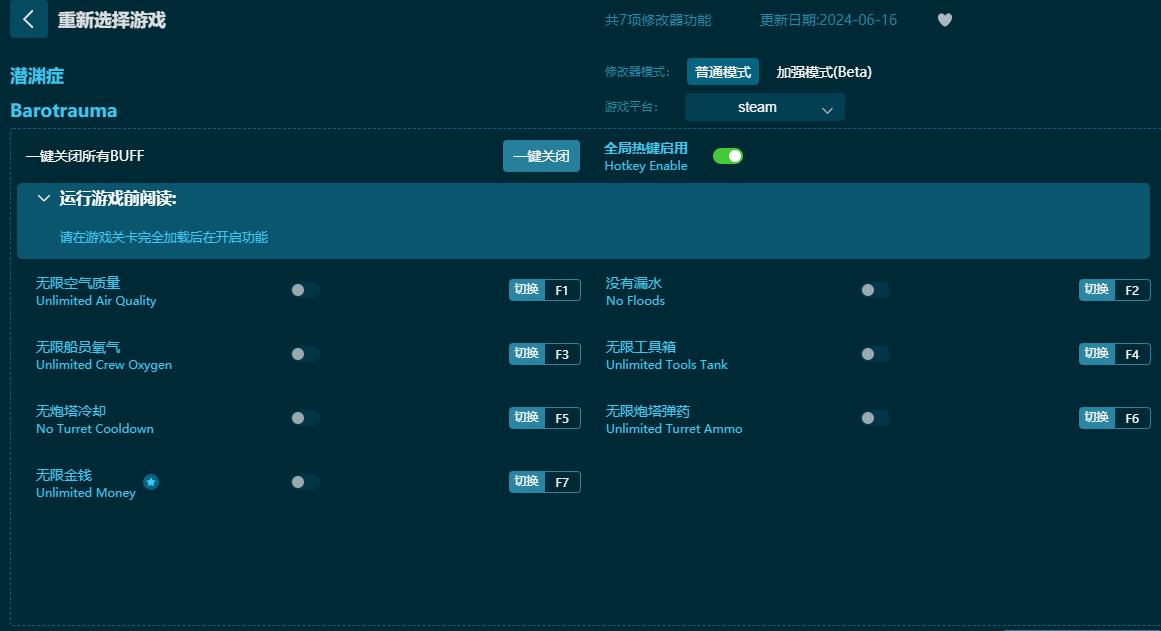
Task: Click 切换 button for F3 hotkey
Action: pos(526,354)
